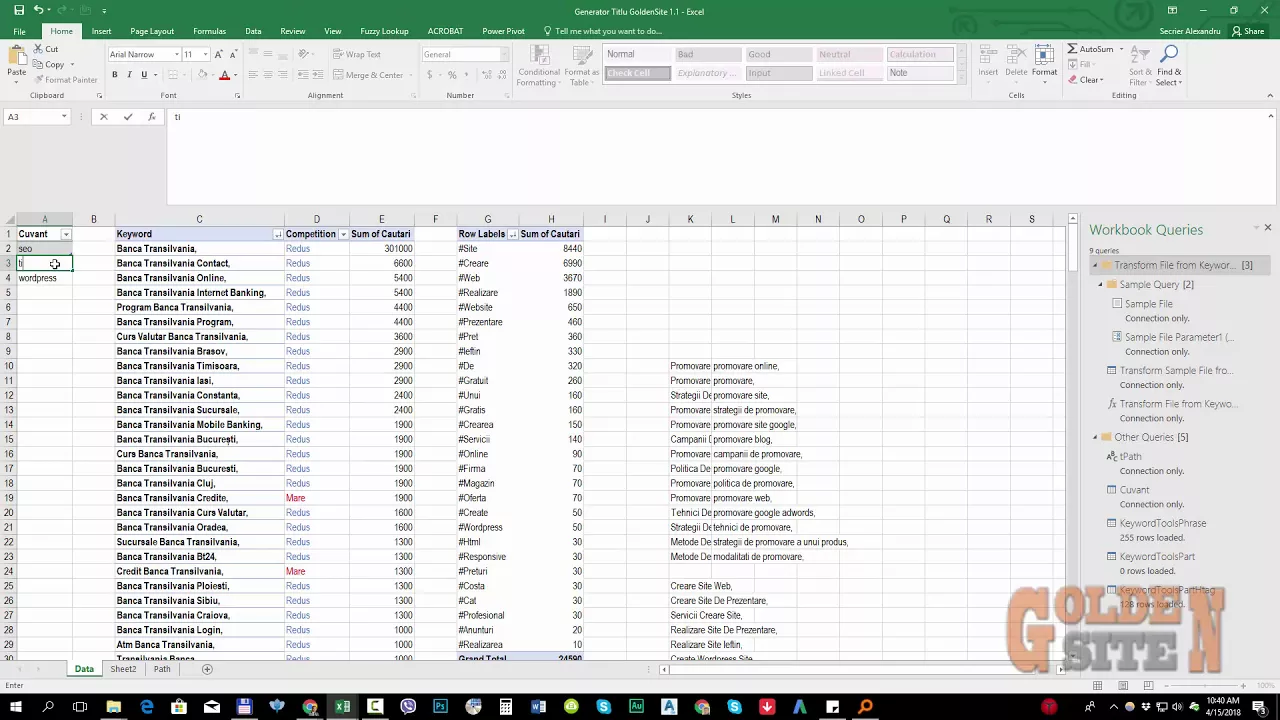1280x720 pixels.
Task: Open Microsoft Word from the taskbar
Action: click(x=538, y=707)
